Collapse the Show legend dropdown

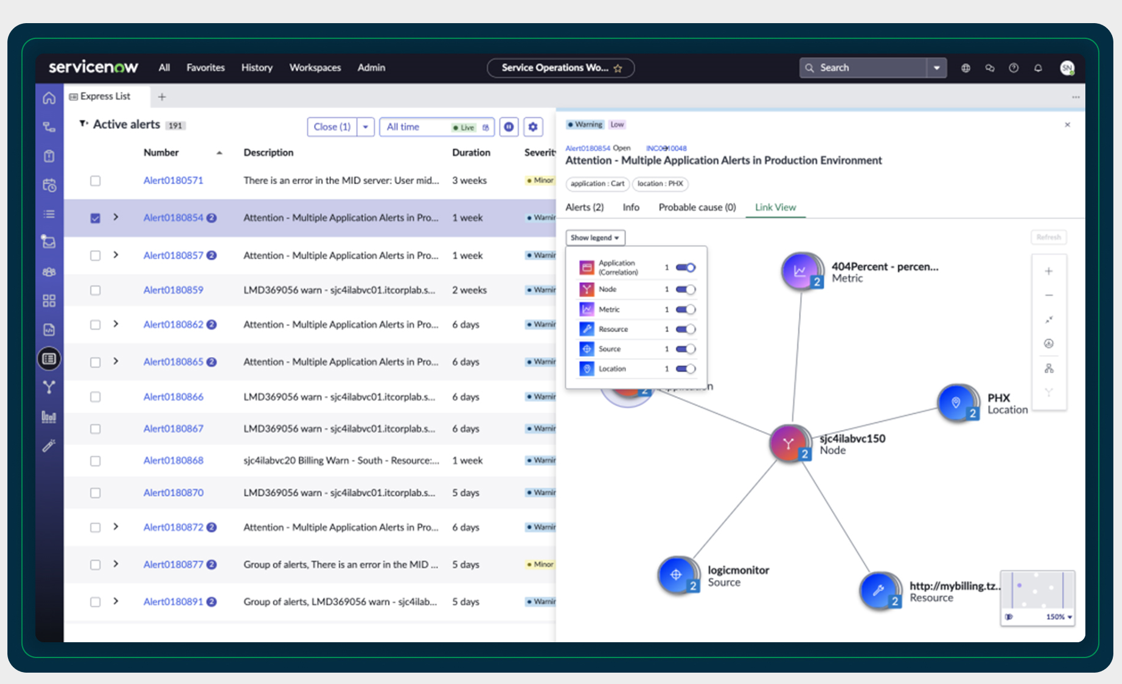[595, 238]
